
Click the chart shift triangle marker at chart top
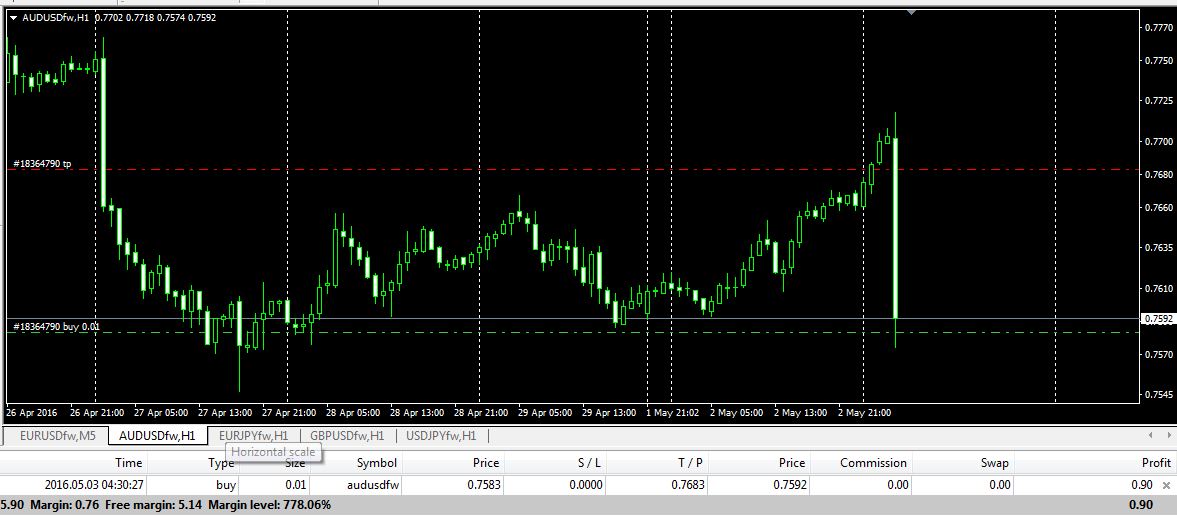click(912, 12)
